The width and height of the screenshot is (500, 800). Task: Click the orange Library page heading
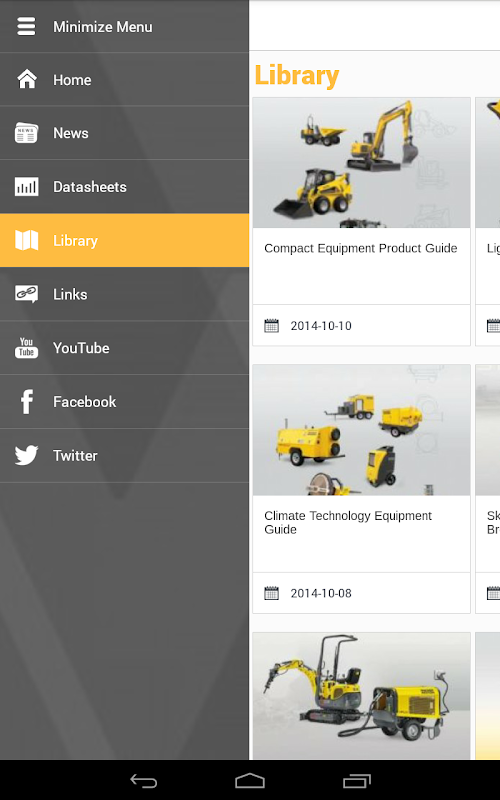pos(296,76)
